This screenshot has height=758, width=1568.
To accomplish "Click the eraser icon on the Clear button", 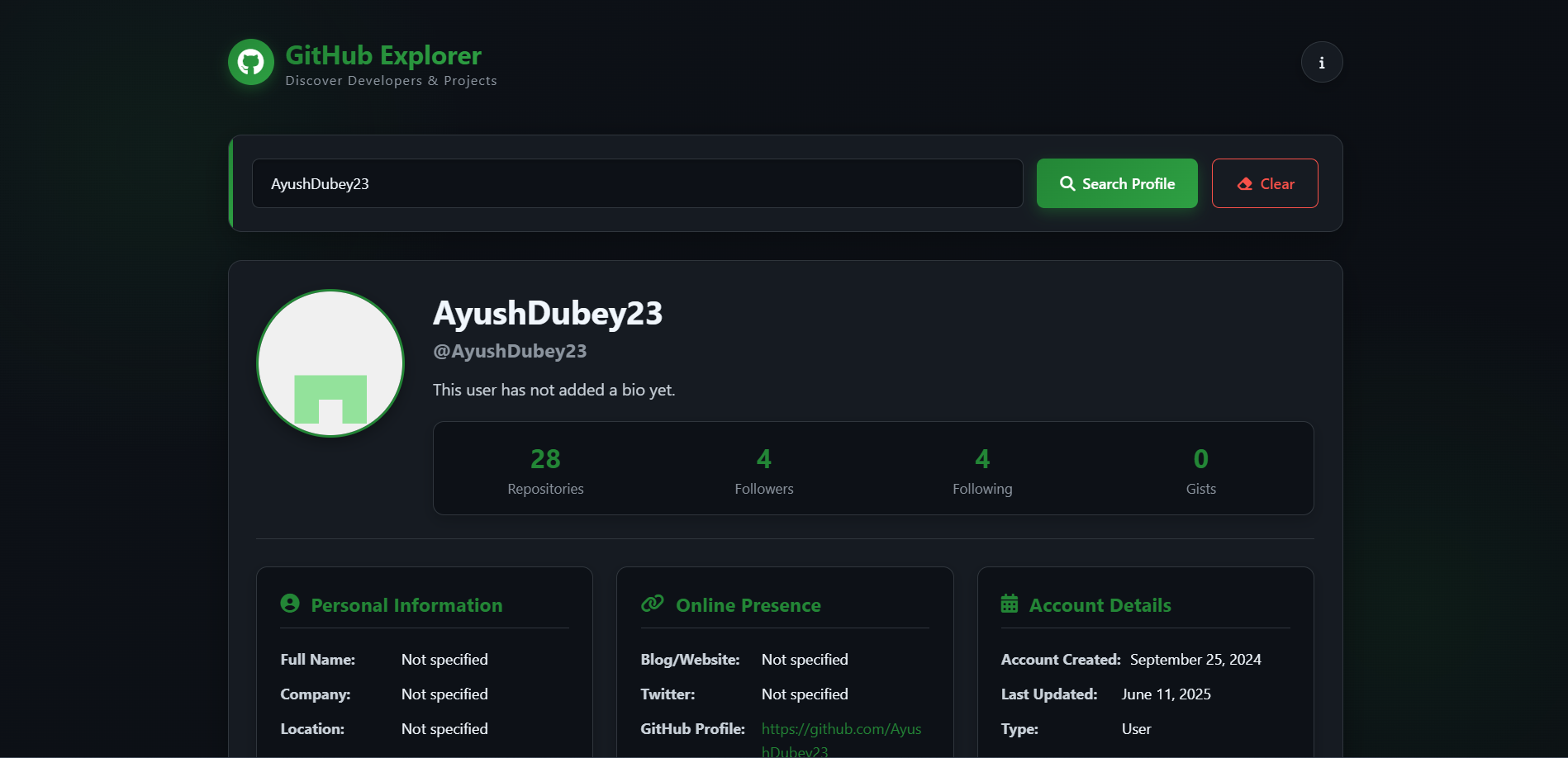I will (x=1245, y=183).
